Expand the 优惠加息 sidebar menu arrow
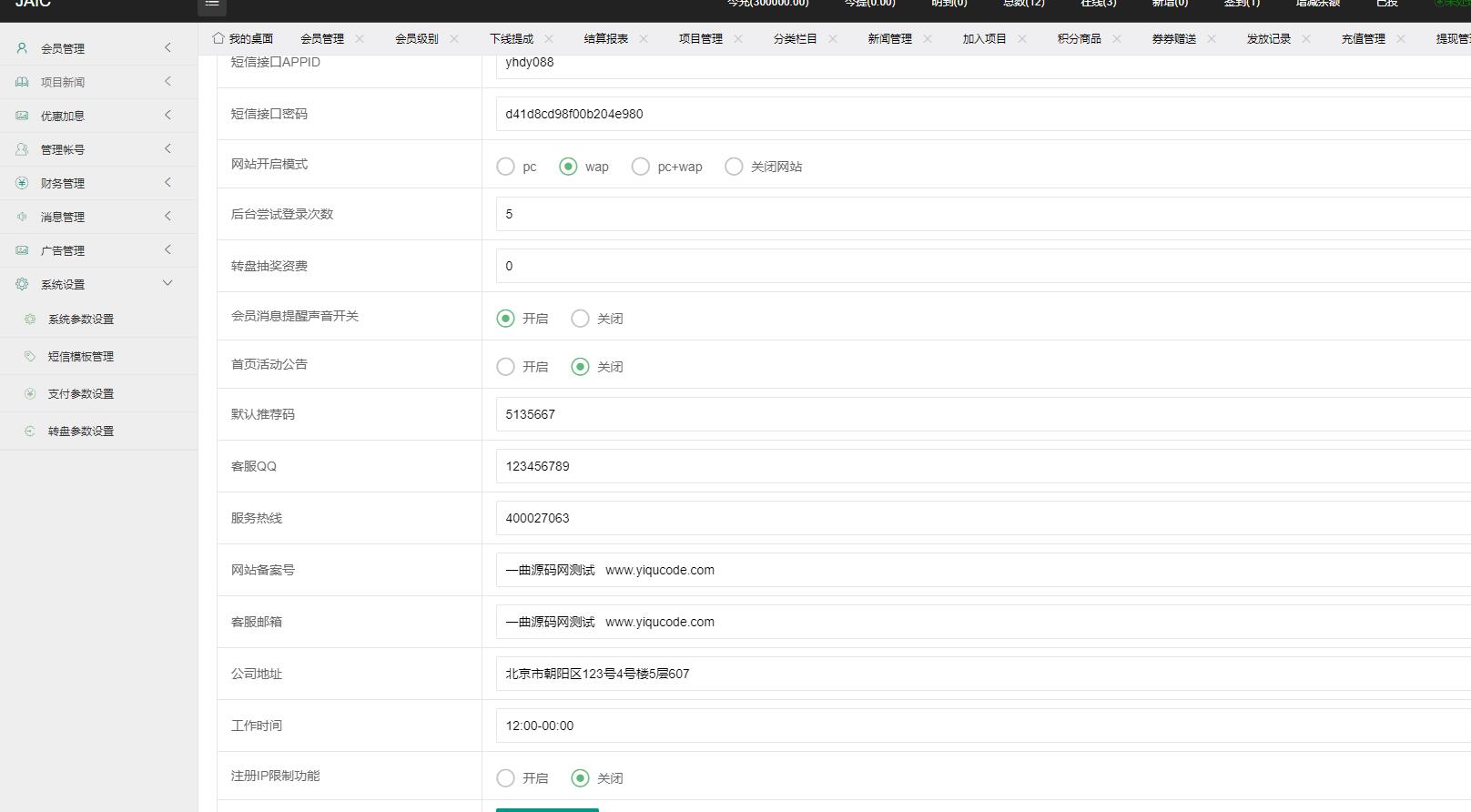The height and width of the screenshot is (812, 1471). click(167, 115)
